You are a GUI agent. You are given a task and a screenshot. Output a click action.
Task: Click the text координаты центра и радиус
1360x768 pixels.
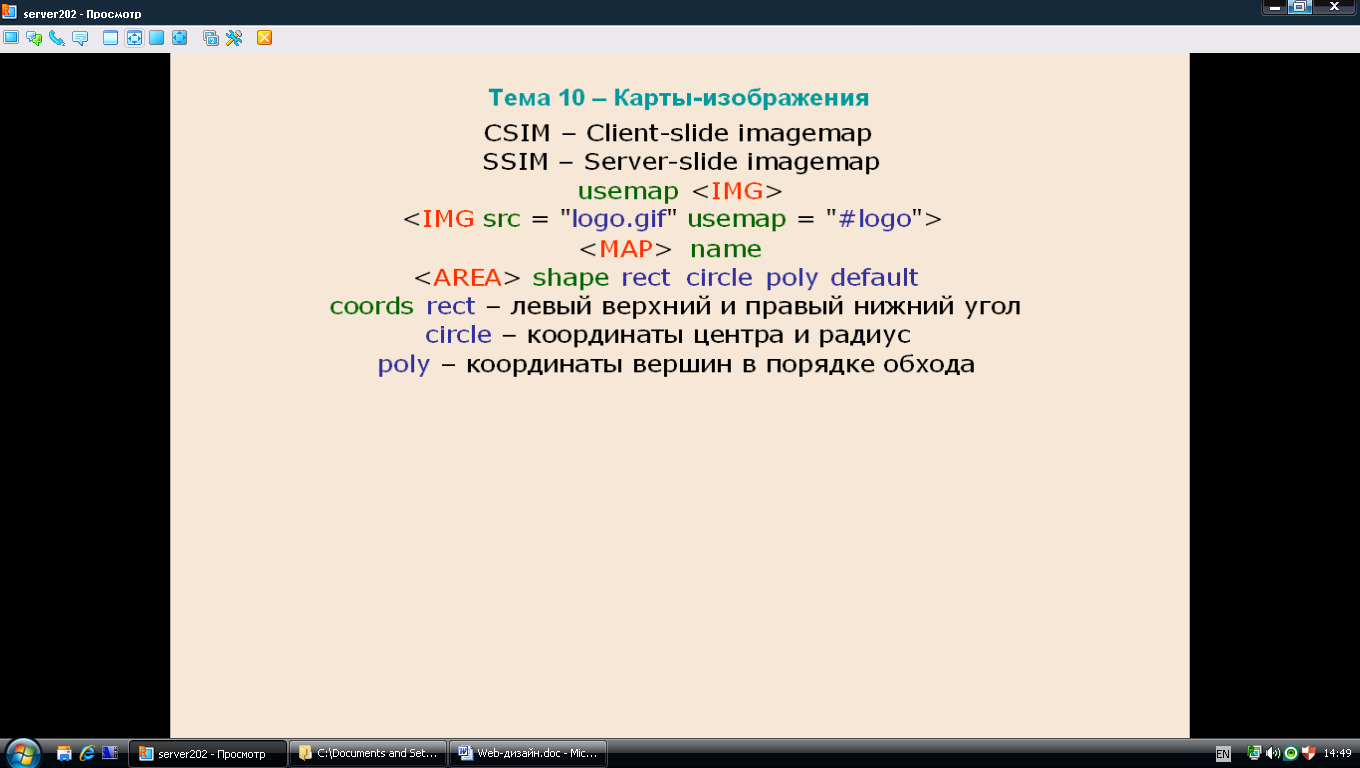[x=719, y=335]
